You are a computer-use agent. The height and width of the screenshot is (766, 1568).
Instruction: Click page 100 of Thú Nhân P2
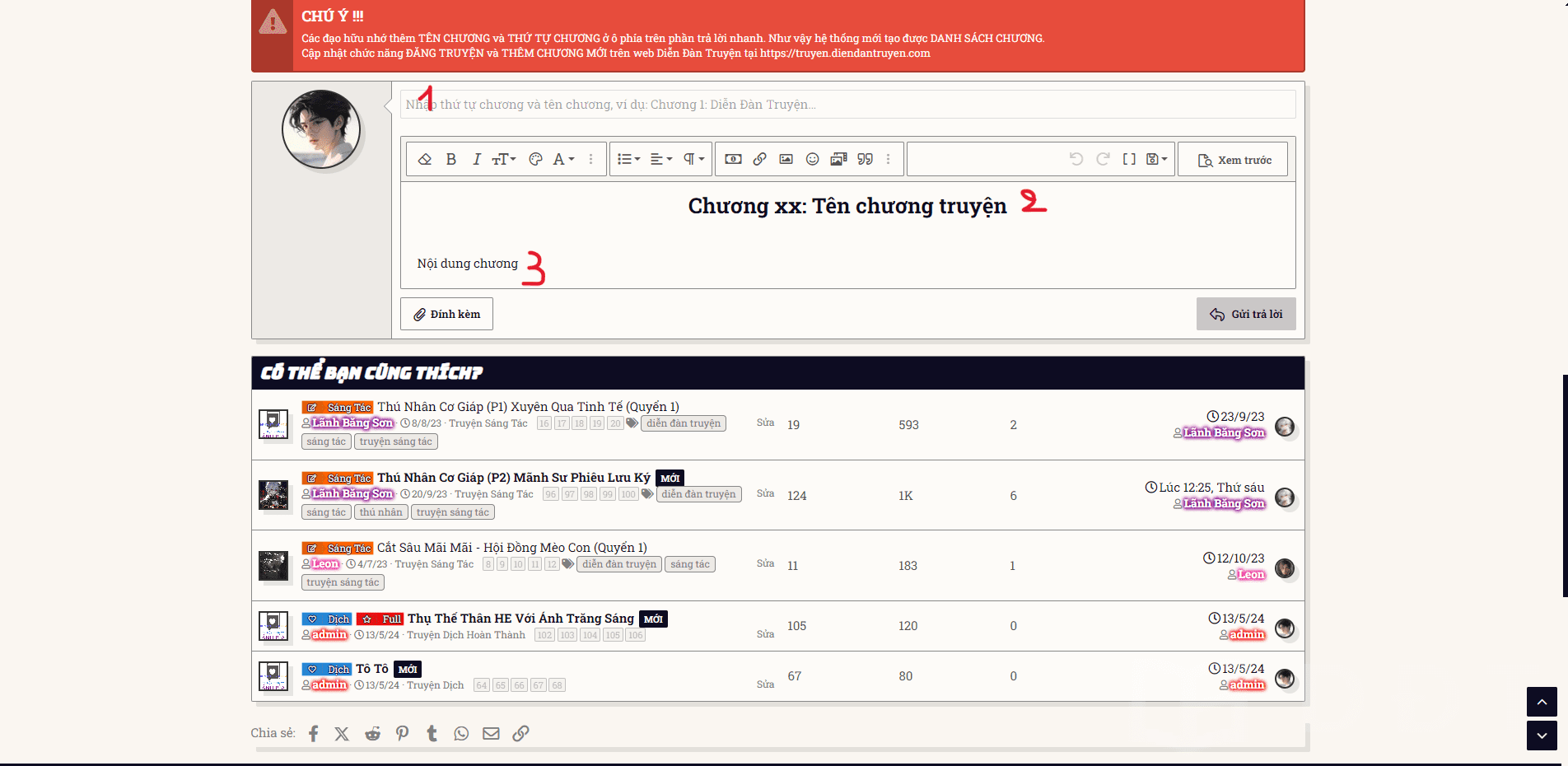[x=628, y=494]
